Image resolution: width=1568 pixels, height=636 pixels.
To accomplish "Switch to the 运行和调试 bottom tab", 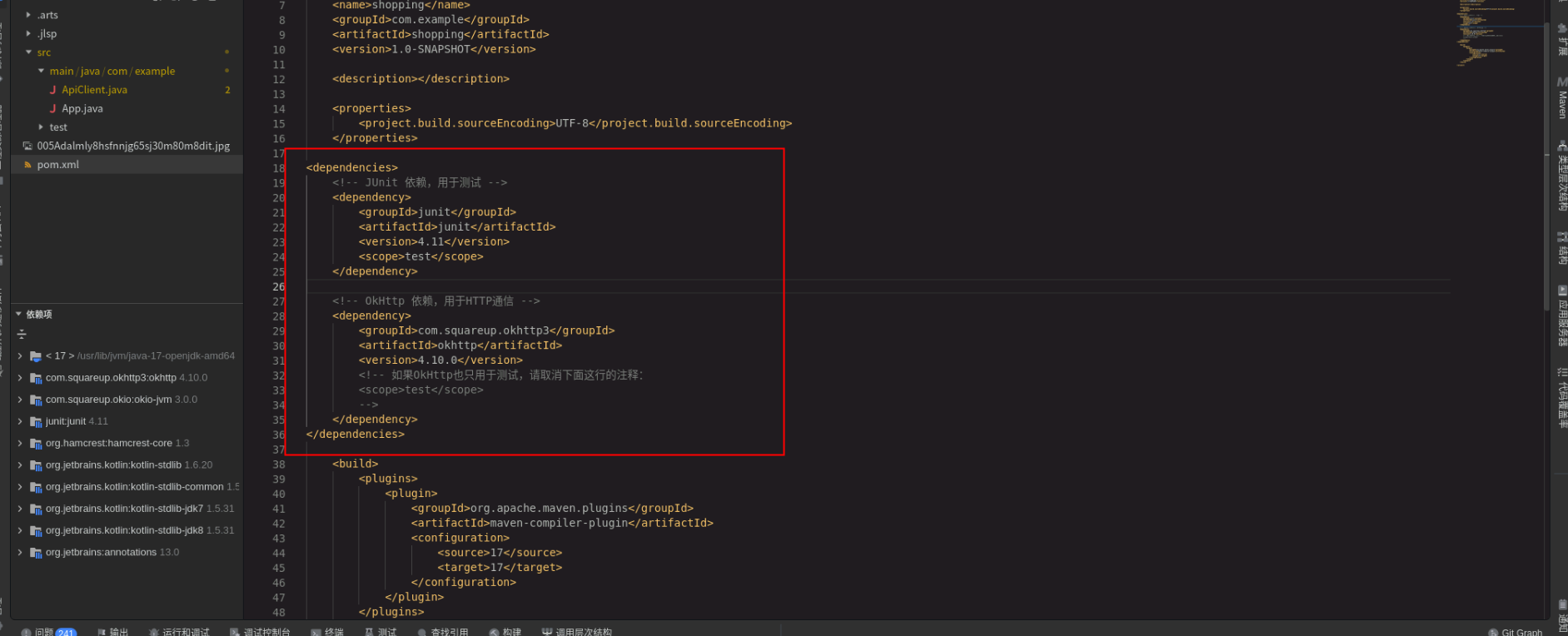I will (x=179, y=632).
